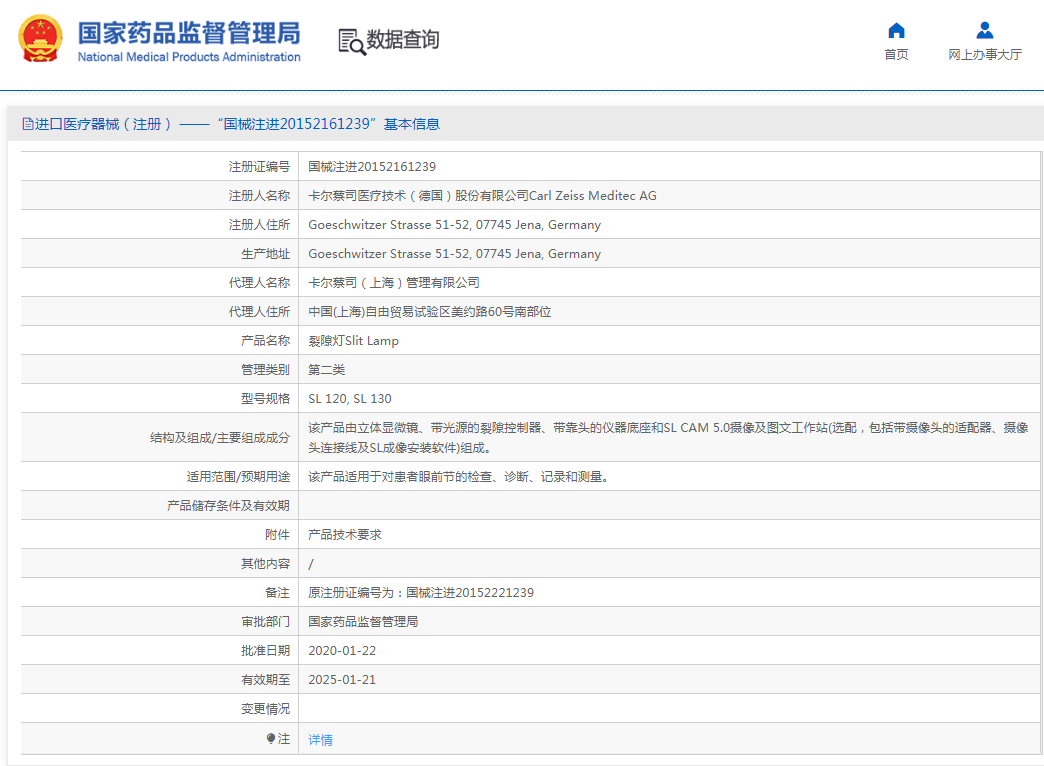
Task: Click the bulb icon beside 注
Action: (270, 738)
